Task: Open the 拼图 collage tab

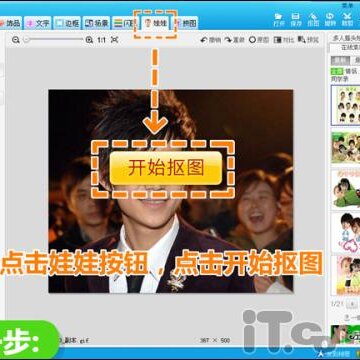Action: point(186,23)
